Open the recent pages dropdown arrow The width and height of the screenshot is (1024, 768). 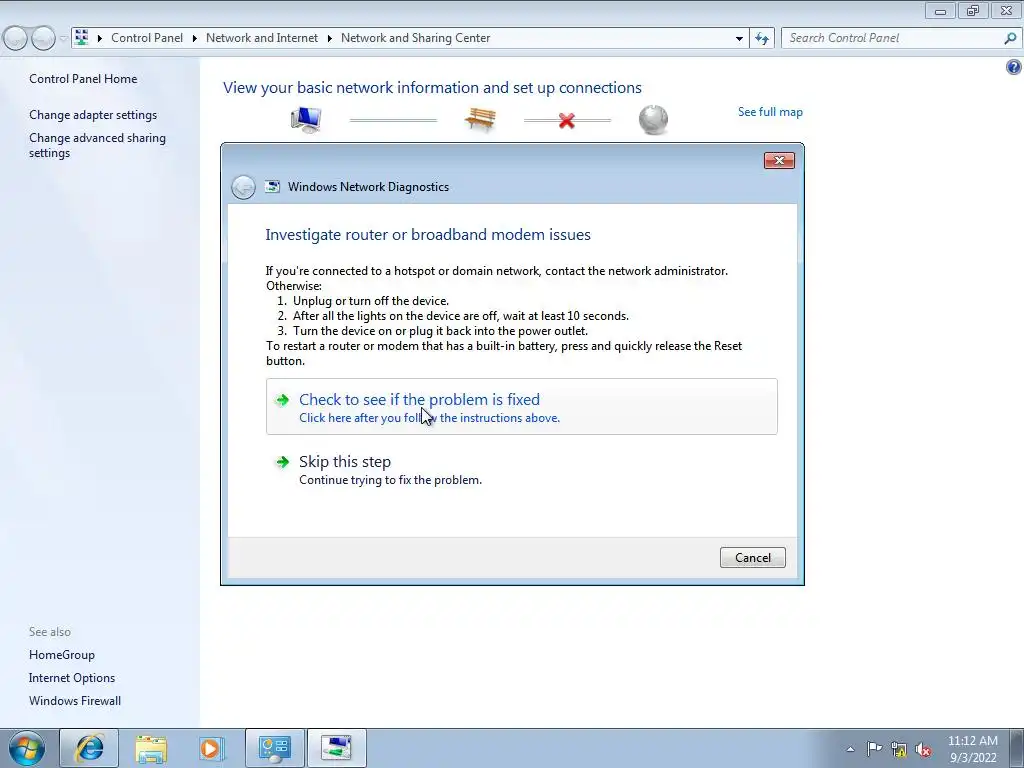[x=63, y=39]
